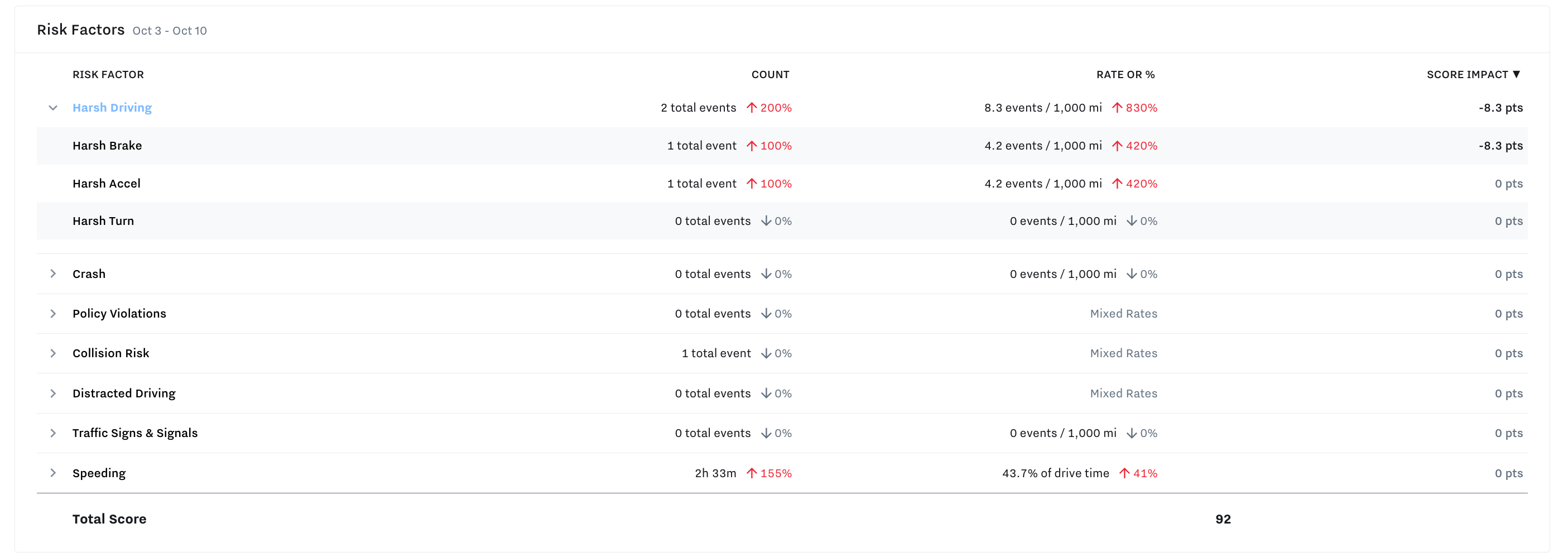Expand the Policy Violations row
Screen dimensions: 1568x557
(x=53, y=314)
